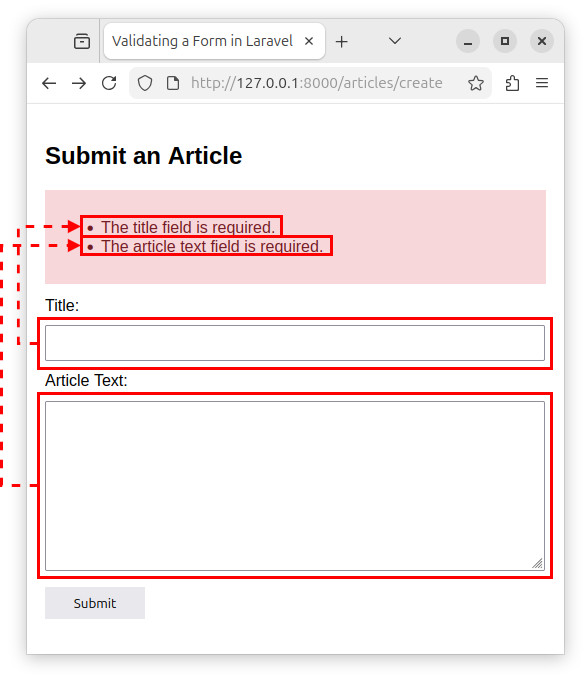
Task: Close the browser window
Action: pos(541,41)
